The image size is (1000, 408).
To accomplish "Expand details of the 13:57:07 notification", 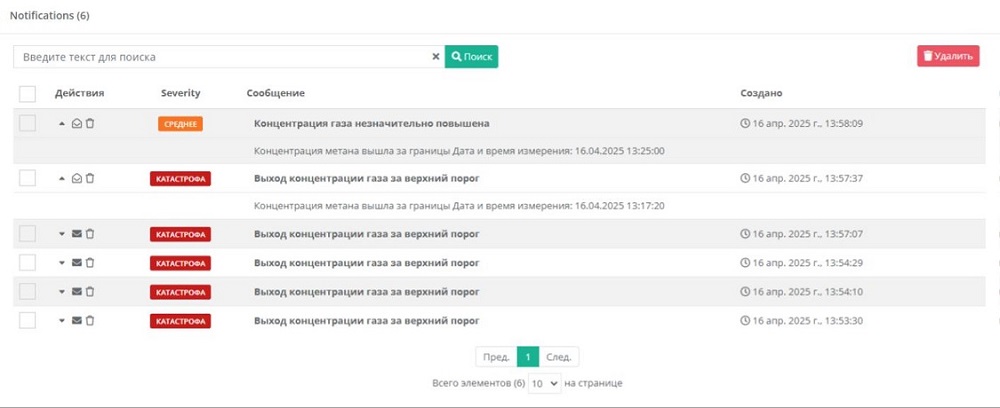I will click(x=62, y=235).
